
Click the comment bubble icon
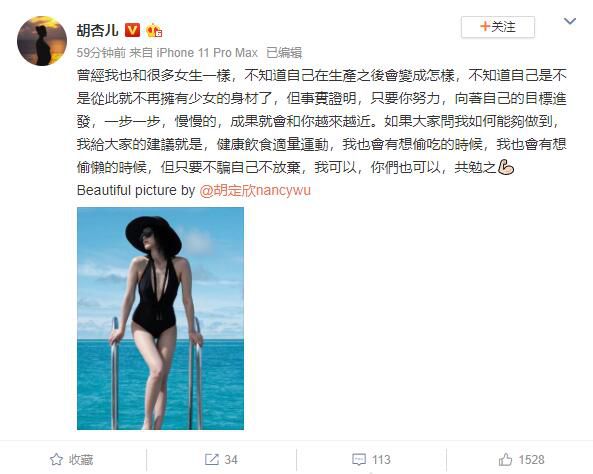359,460
